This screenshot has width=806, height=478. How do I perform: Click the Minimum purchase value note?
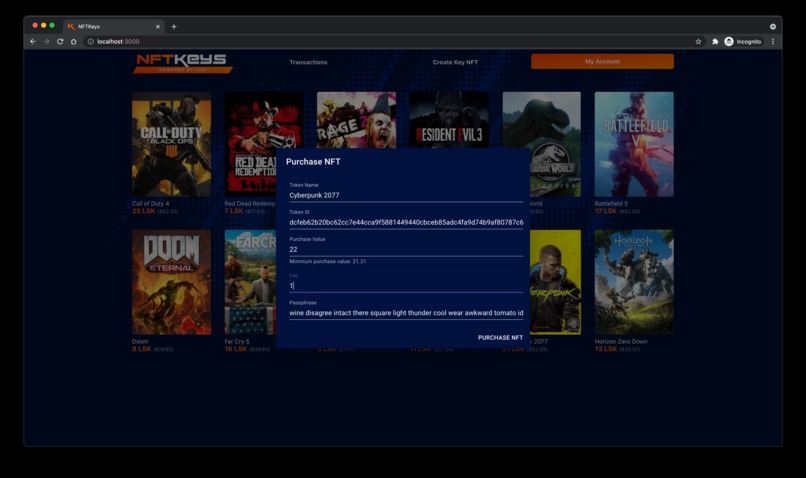(x=328, y=262)
